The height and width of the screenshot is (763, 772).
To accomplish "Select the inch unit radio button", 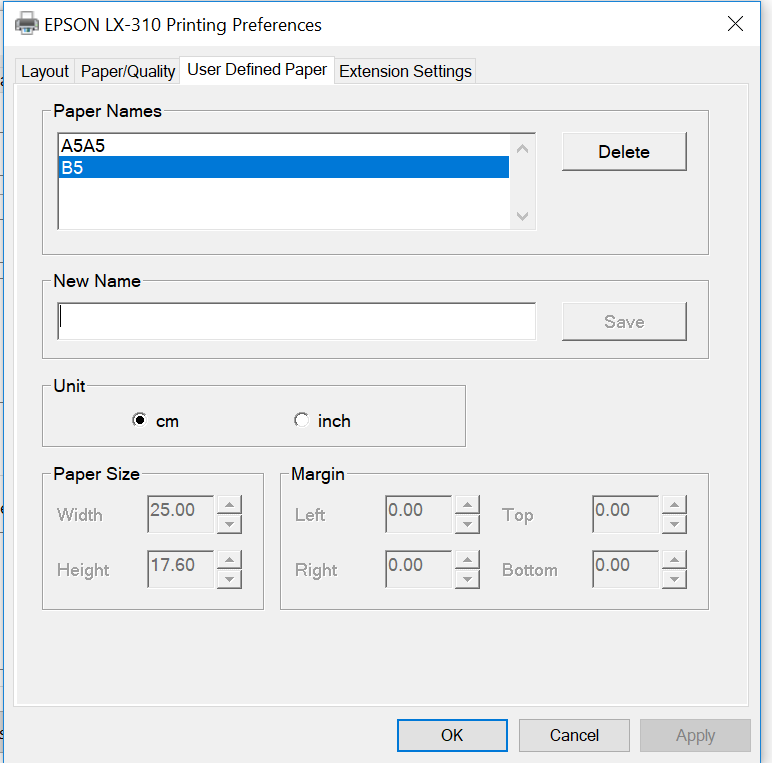I will click(301, 421).
